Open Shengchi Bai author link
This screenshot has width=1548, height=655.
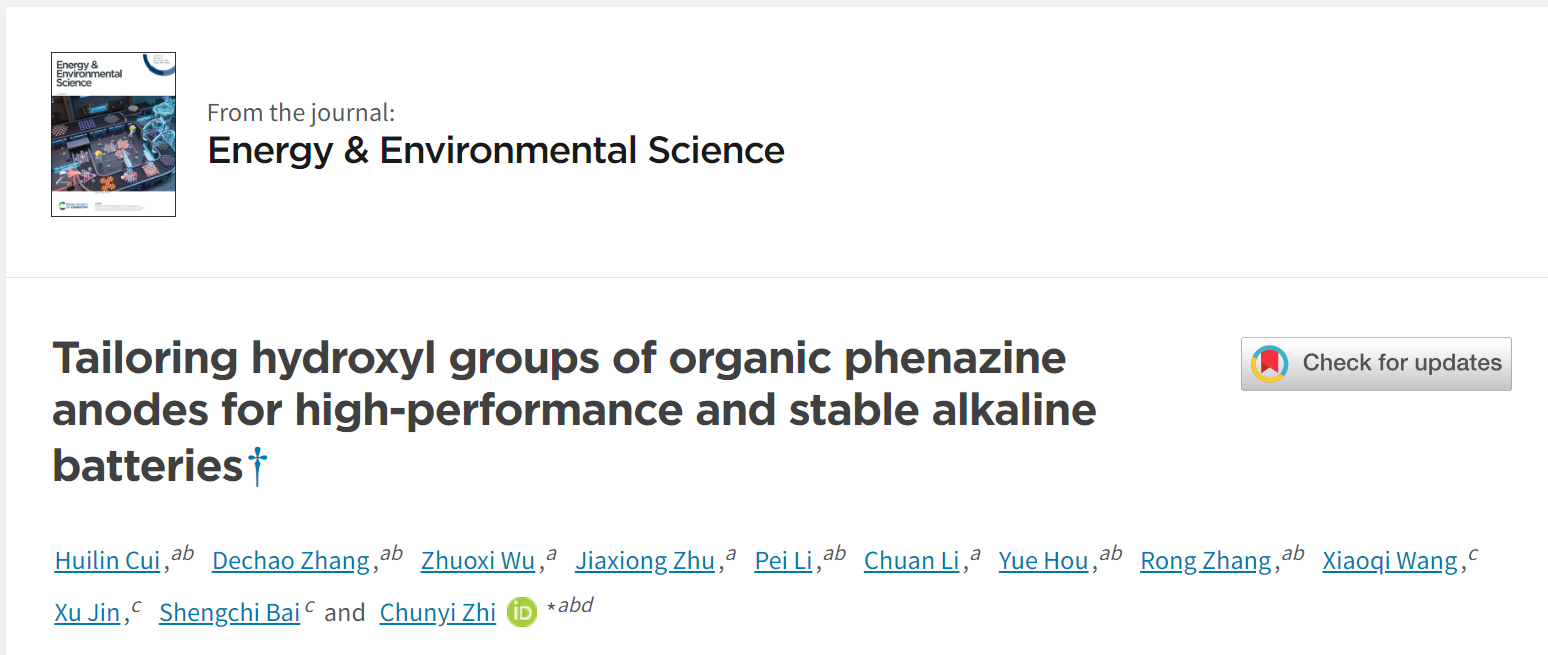click(230, 613)
